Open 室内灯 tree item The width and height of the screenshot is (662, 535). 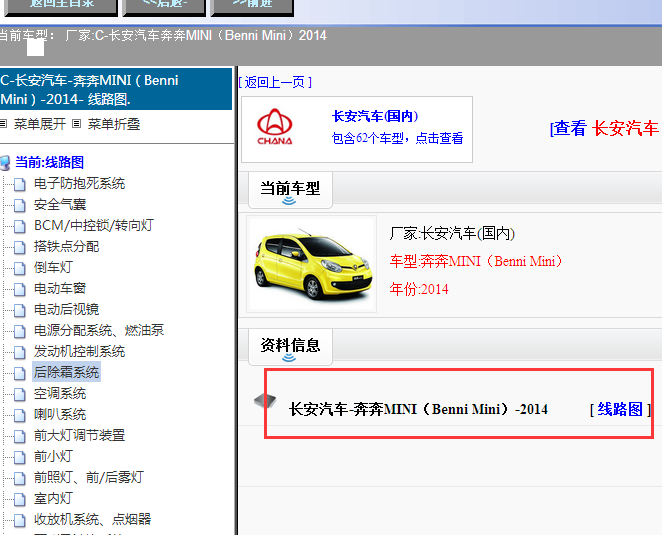pos(53,498)
